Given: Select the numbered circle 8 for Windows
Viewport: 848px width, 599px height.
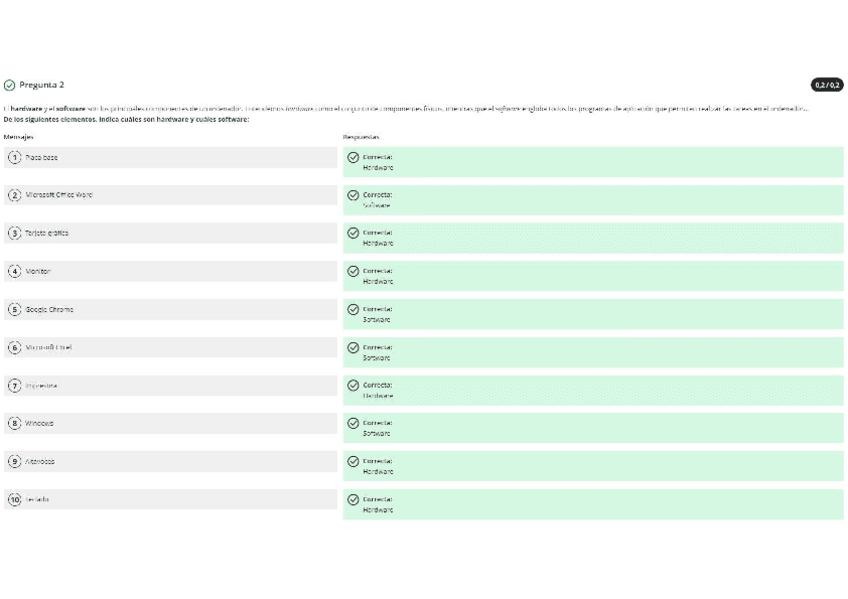Looking at the screenshot, I should click(x=14, y=423).
